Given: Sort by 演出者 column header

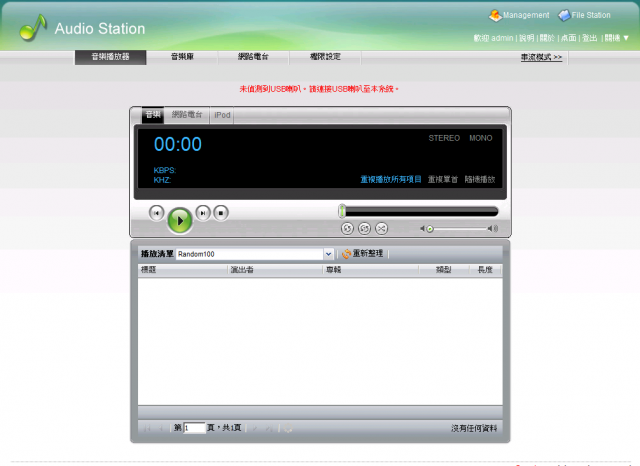Looking at the screenshot, I should (275, 270).
